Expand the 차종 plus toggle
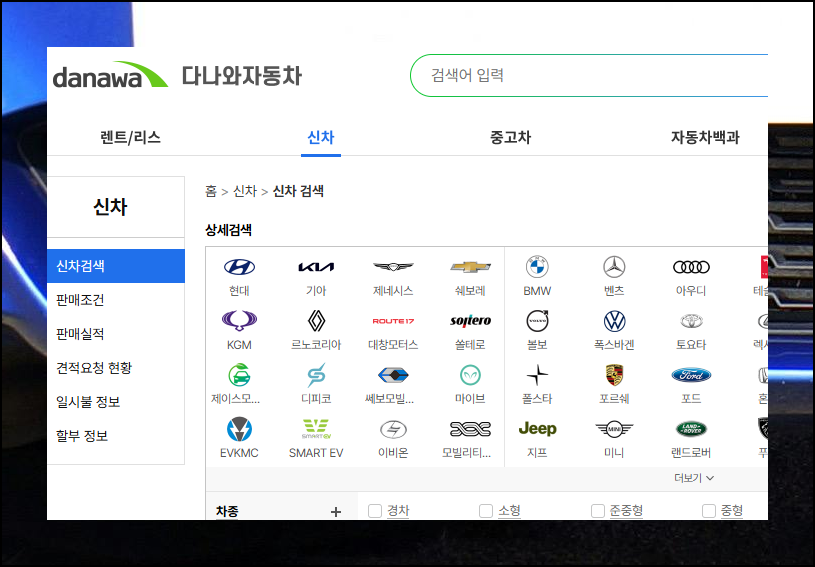Viewport: 815px width, 567px height. (x=336, y=512)
